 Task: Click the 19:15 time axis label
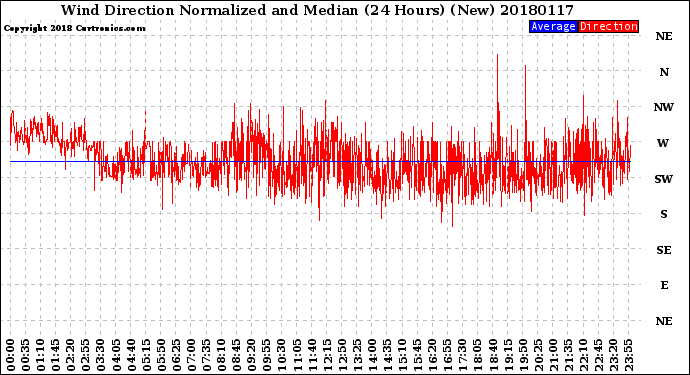(x=508, y=355)
